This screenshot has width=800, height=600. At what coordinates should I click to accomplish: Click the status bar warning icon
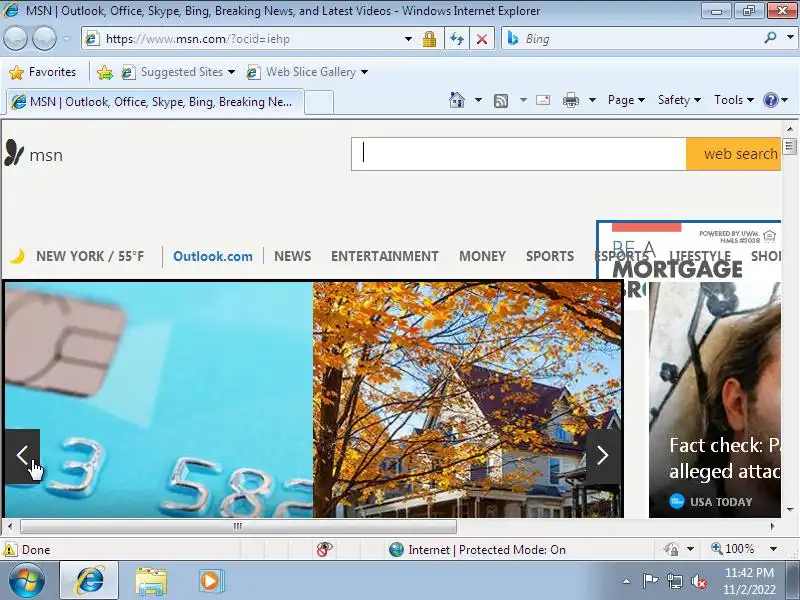tap(10, 549)
